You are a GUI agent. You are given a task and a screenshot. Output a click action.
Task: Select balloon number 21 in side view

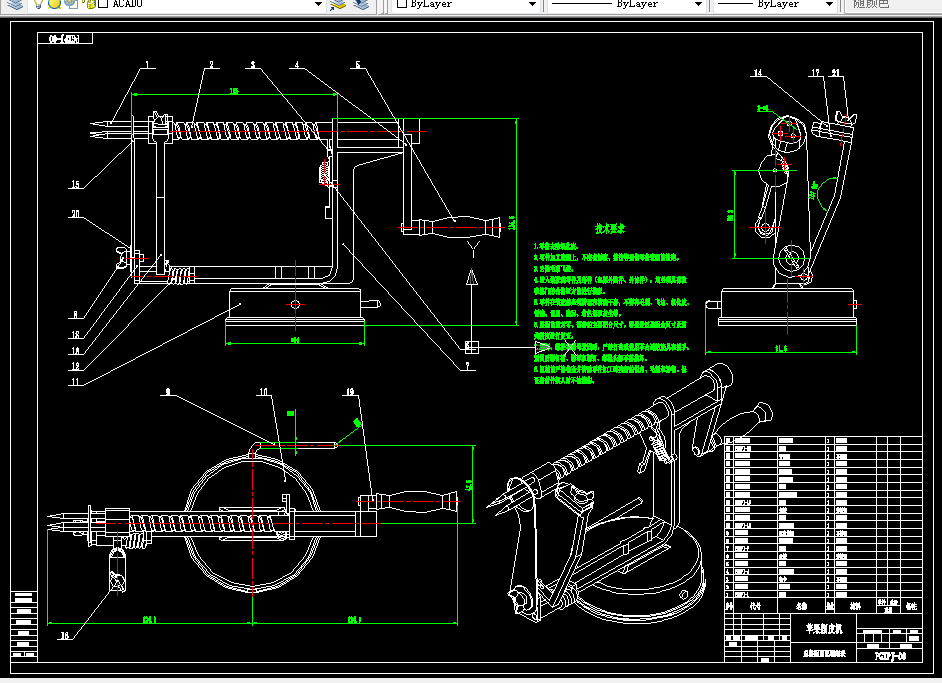[836, 73]
